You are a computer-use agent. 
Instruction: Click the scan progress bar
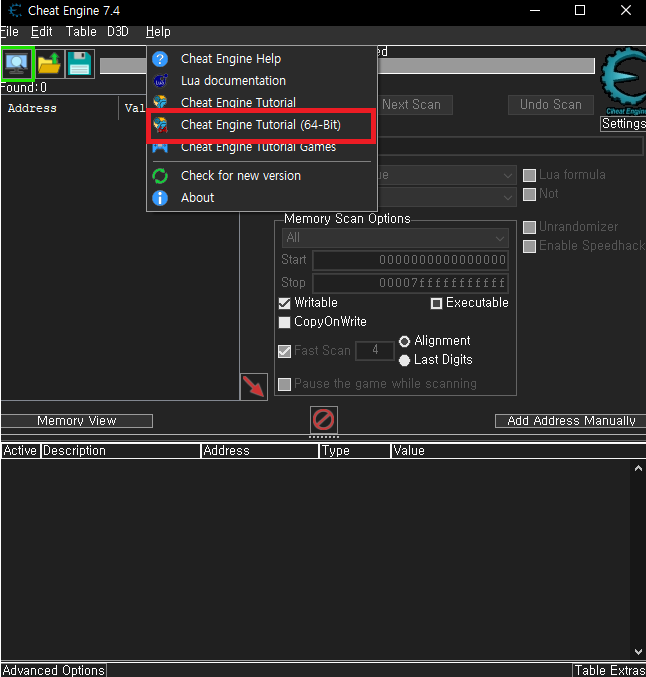486,66
